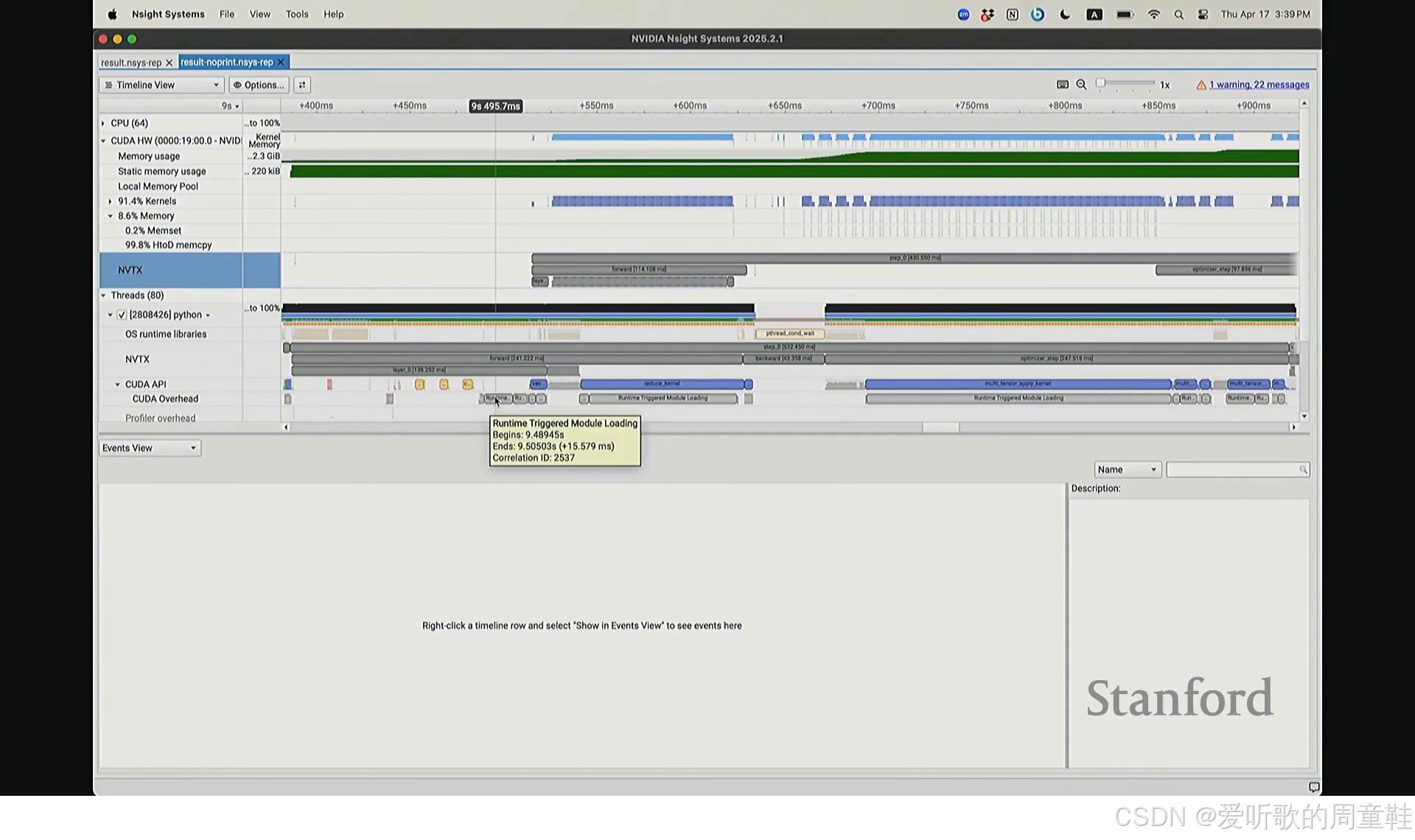
Task: Click the Options... button
Action: point(258,85)
